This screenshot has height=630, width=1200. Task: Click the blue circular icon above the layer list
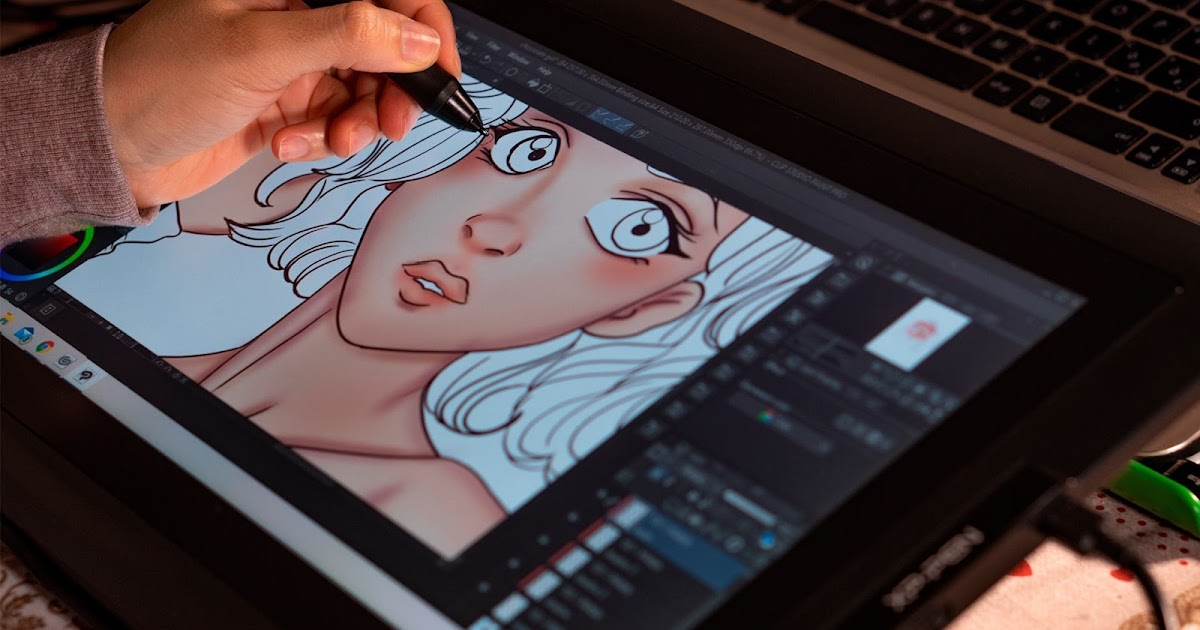(x=768, y=539)
